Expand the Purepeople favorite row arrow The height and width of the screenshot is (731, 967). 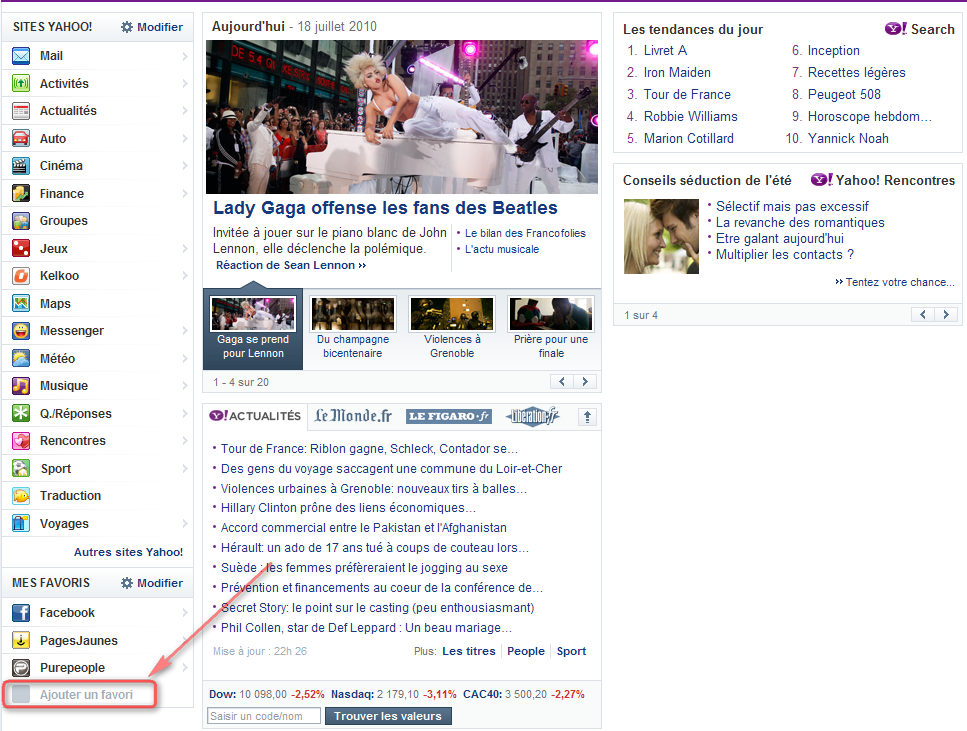[185, 667]
